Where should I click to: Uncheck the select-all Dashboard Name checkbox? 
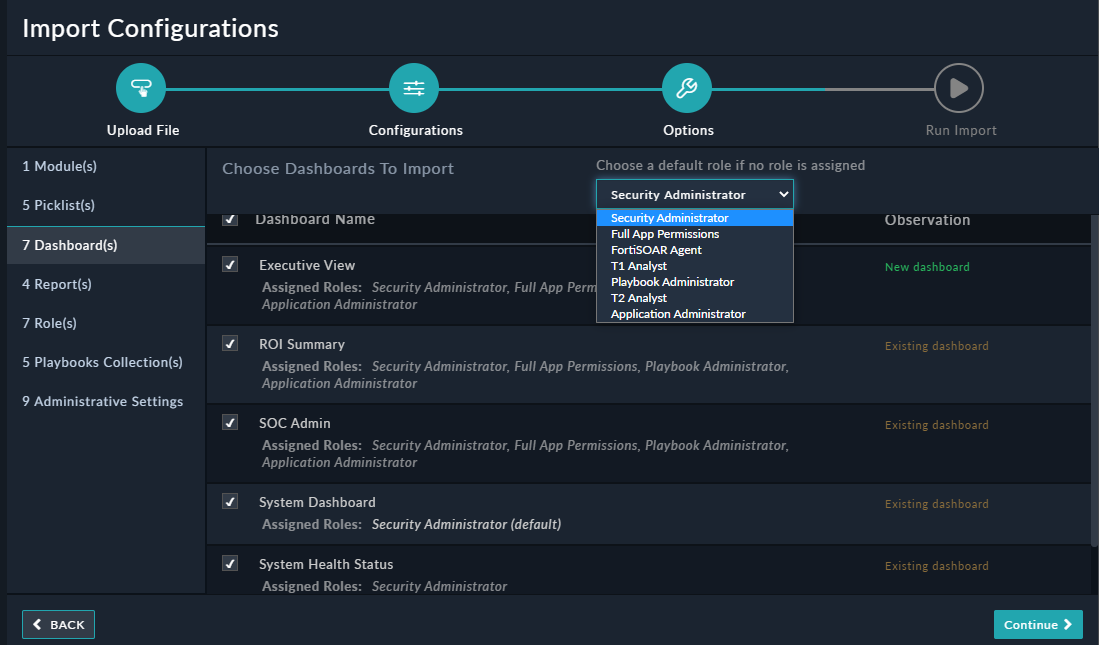click(229, 219)
